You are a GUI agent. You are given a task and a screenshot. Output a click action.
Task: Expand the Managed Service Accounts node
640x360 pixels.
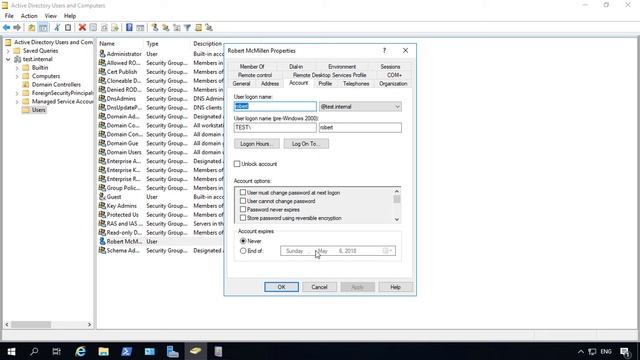17,102
